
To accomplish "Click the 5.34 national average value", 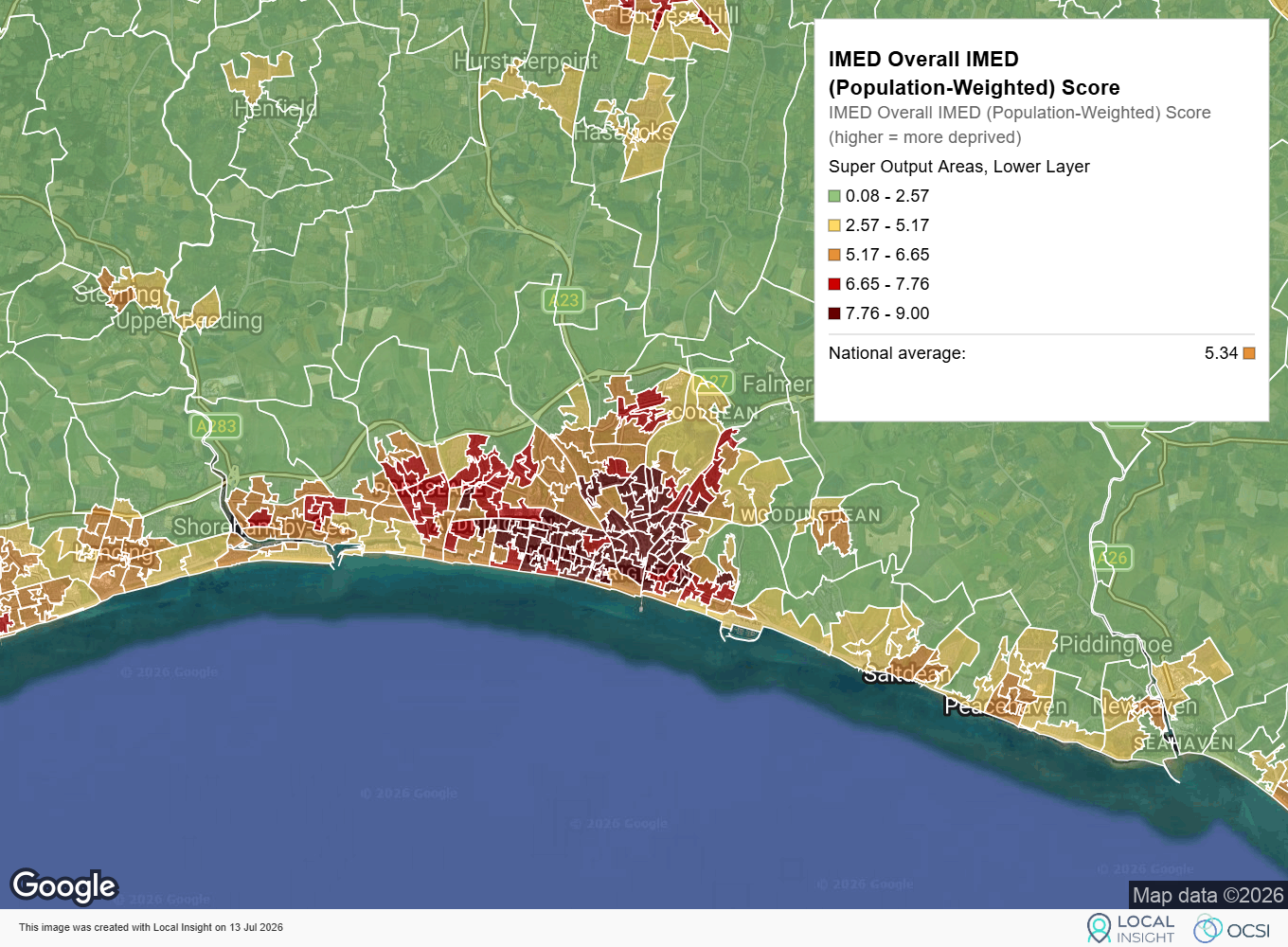I will [1221, 353].
